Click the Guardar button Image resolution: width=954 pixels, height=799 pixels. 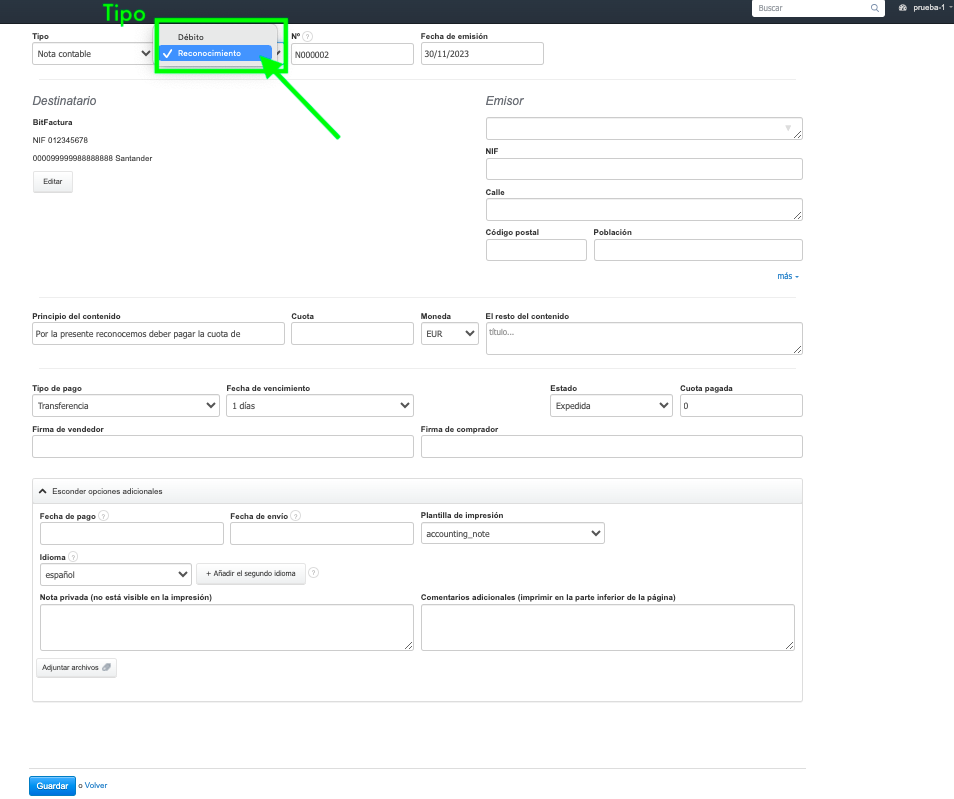point(52,786)
